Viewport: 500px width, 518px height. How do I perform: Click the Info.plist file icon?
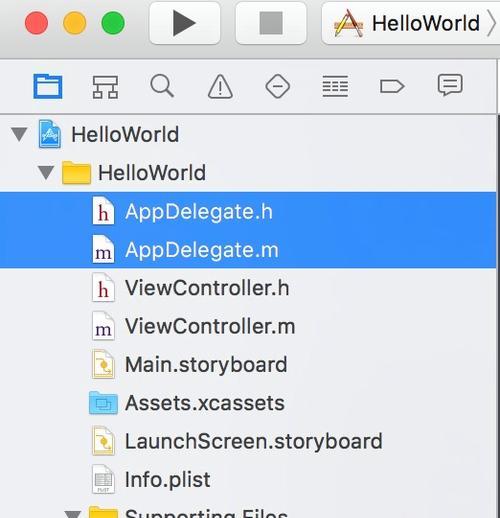coord(103,479)
